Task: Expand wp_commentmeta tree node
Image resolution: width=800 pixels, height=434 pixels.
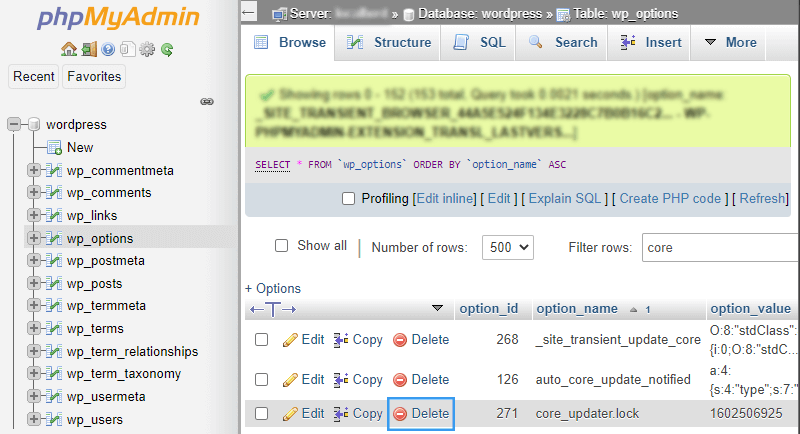Action: pyautogui.click(x=34, y=170)
